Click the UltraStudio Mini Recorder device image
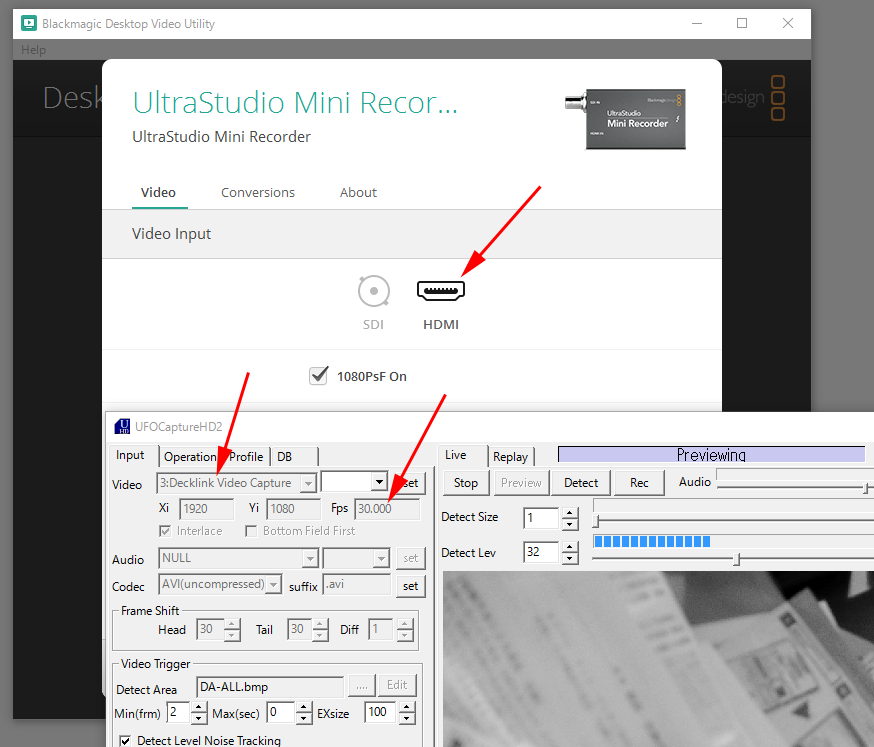Screen dimensions: 874x747 [x=625, y=119]
